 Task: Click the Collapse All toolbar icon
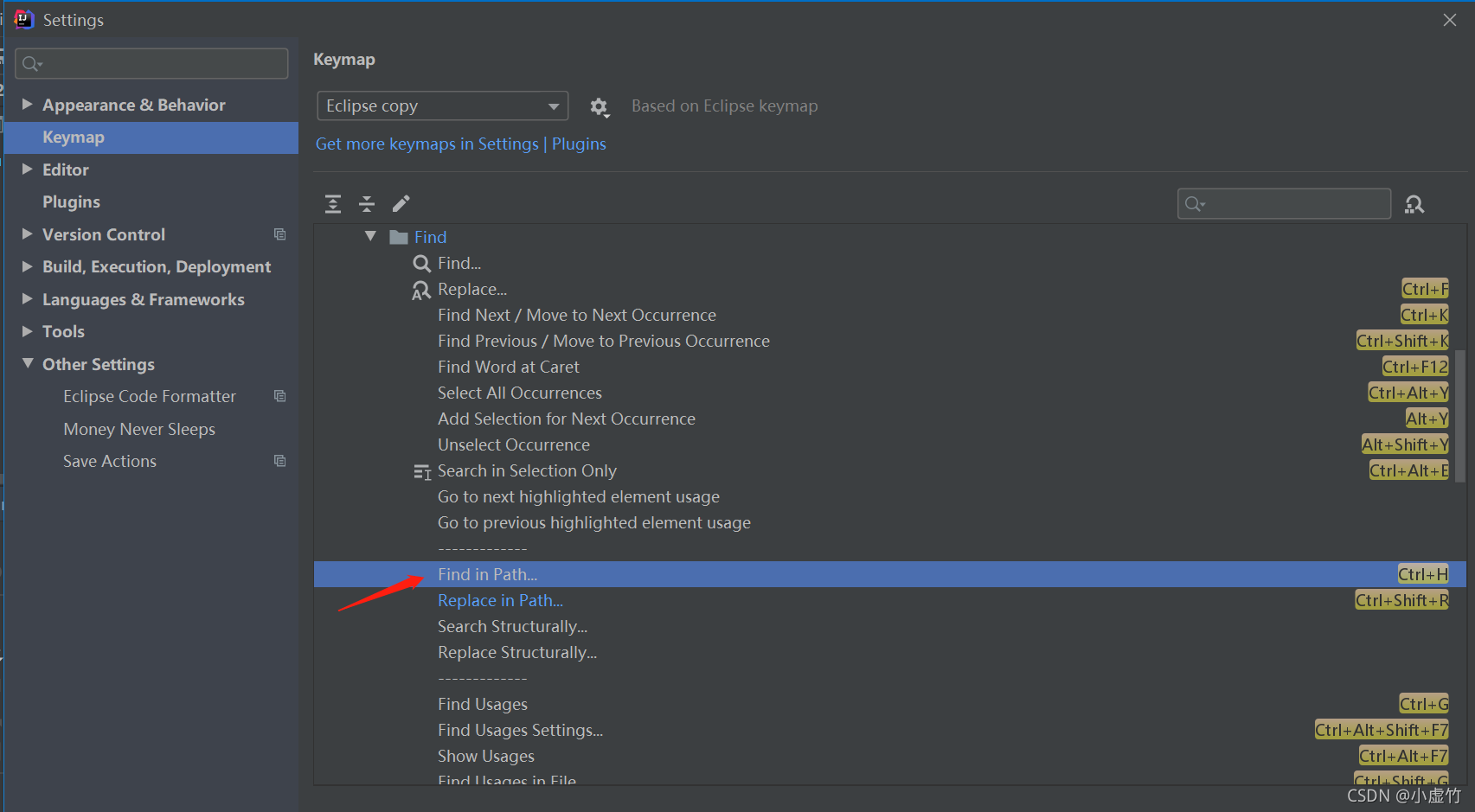tap(367, 204)
